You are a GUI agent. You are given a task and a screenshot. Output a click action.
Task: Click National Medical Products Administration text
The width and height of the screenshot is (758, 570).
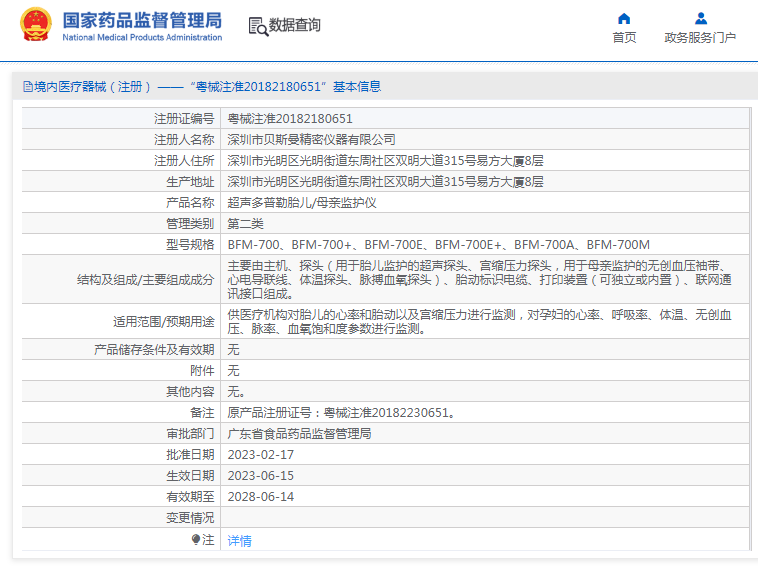click(x=142, y=37)
